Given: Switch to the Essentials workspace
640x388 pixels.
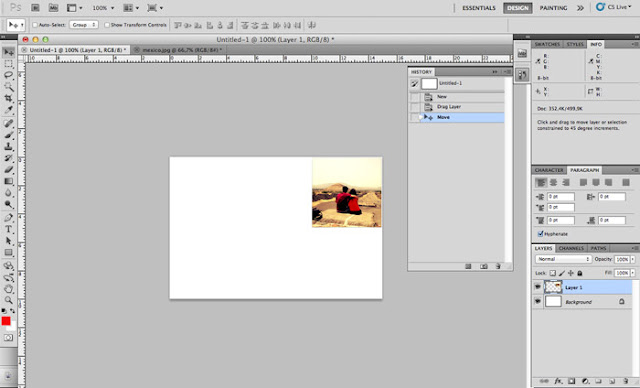Looking at the screenshot, I should pyautogui.click(x=479, y=8).
